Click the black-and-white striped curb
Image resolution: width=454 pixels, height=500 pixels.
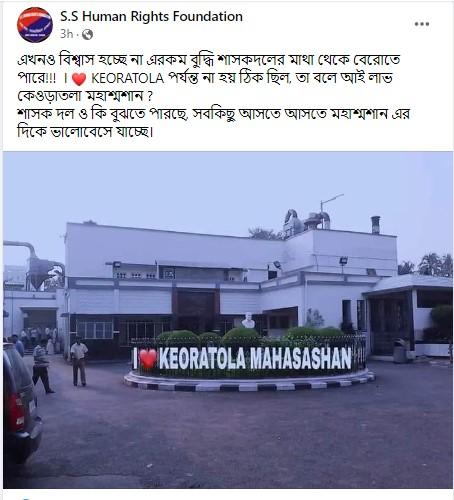pyautogui.click(x=249, y=383)
